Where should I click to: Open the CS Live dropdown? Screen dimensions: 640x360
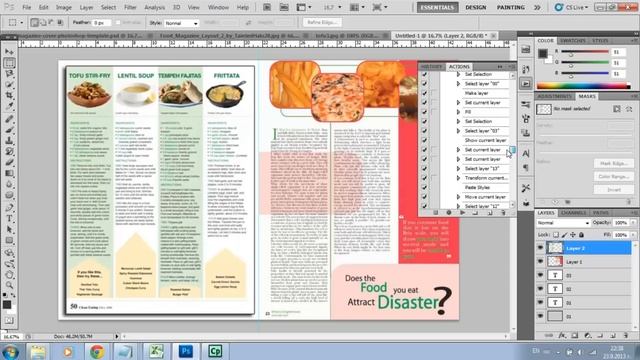[571, 7]
